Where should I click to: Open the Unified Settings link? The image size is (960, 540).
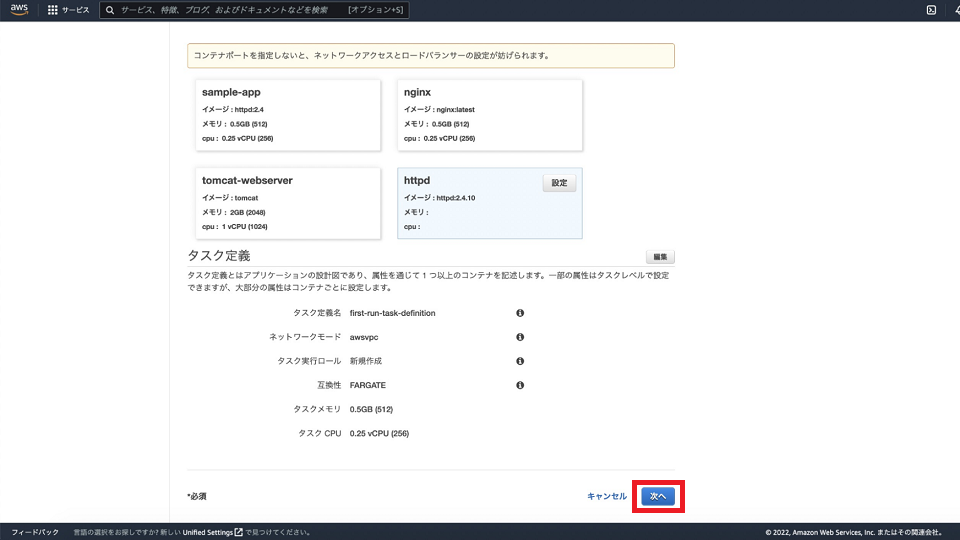212,532
